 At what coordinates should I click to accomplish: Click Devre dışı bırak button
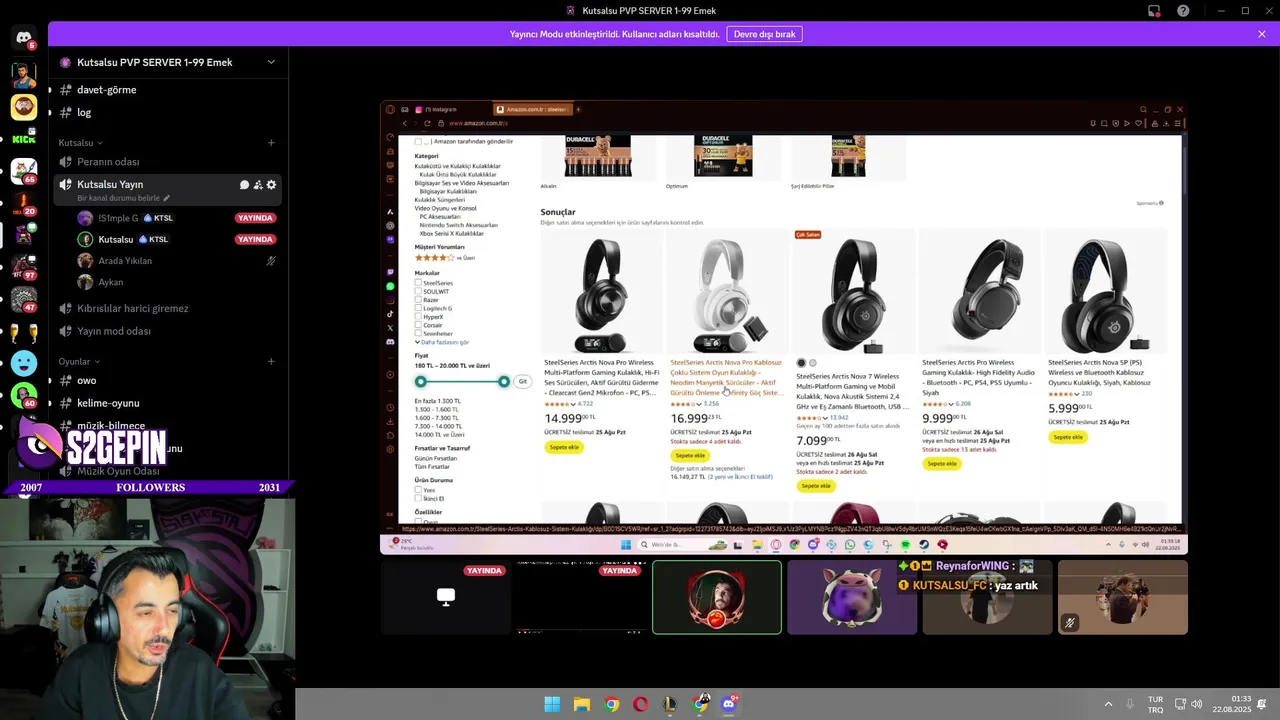[764, 34]
